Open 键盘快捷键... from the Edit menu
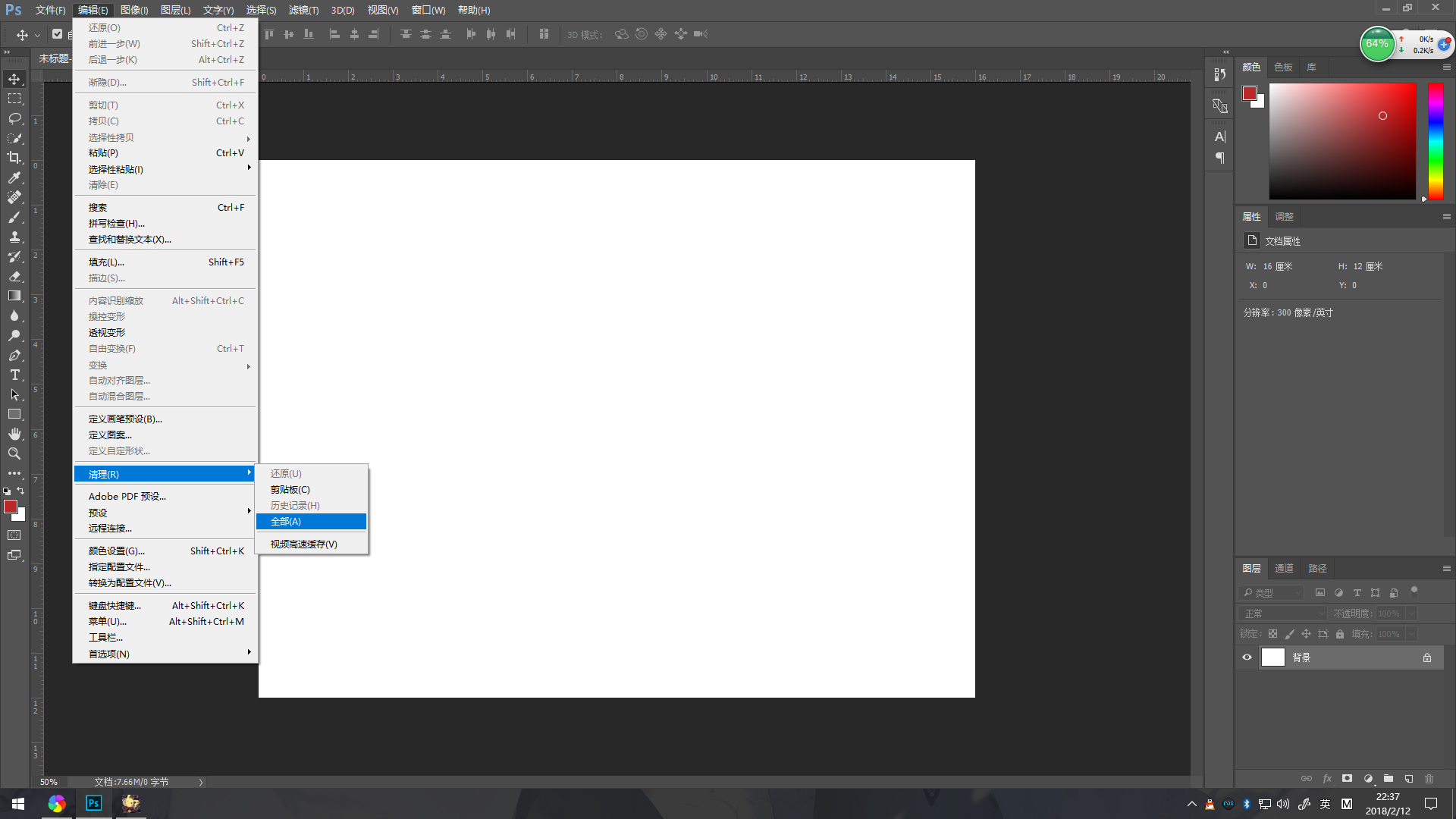 [x=115, y=606]
